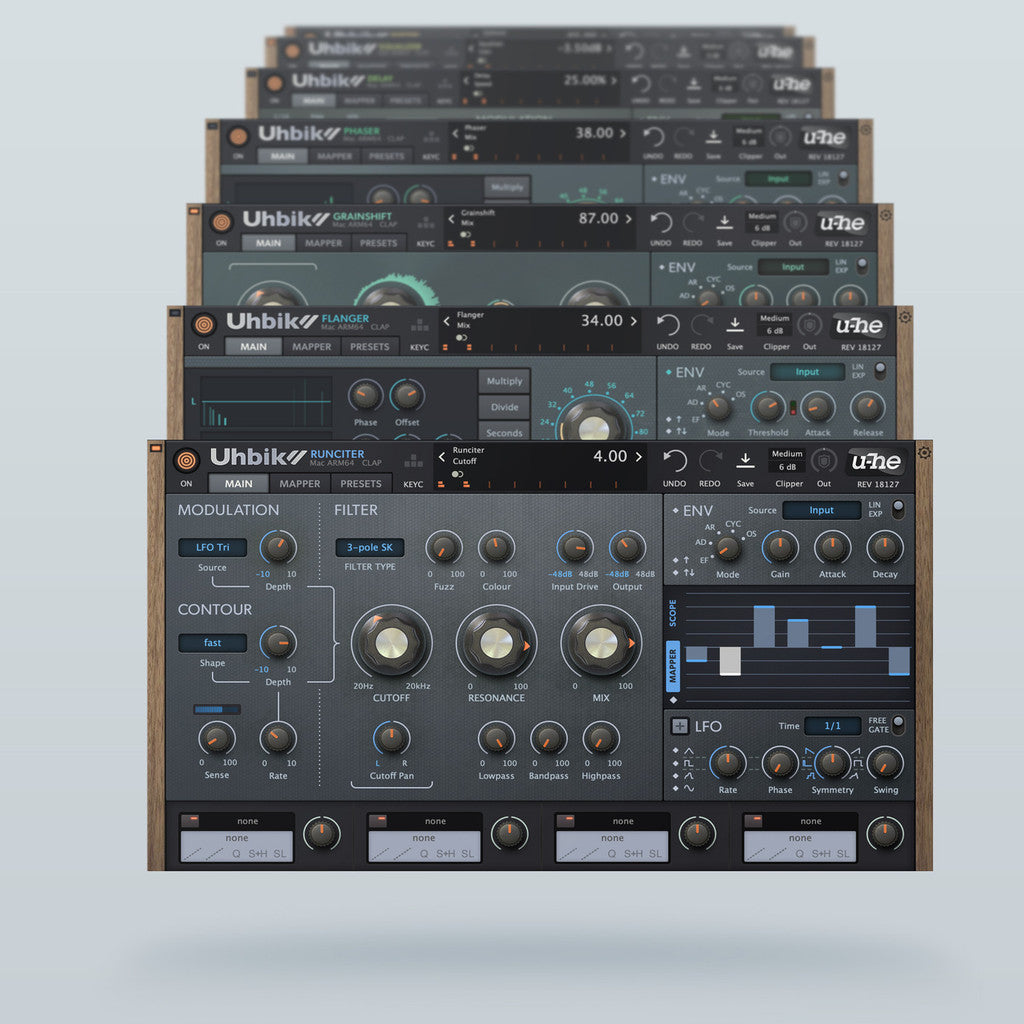Open the gear settings on Flanger frame
This screenshot has height=1024, width=1024.
904,317
